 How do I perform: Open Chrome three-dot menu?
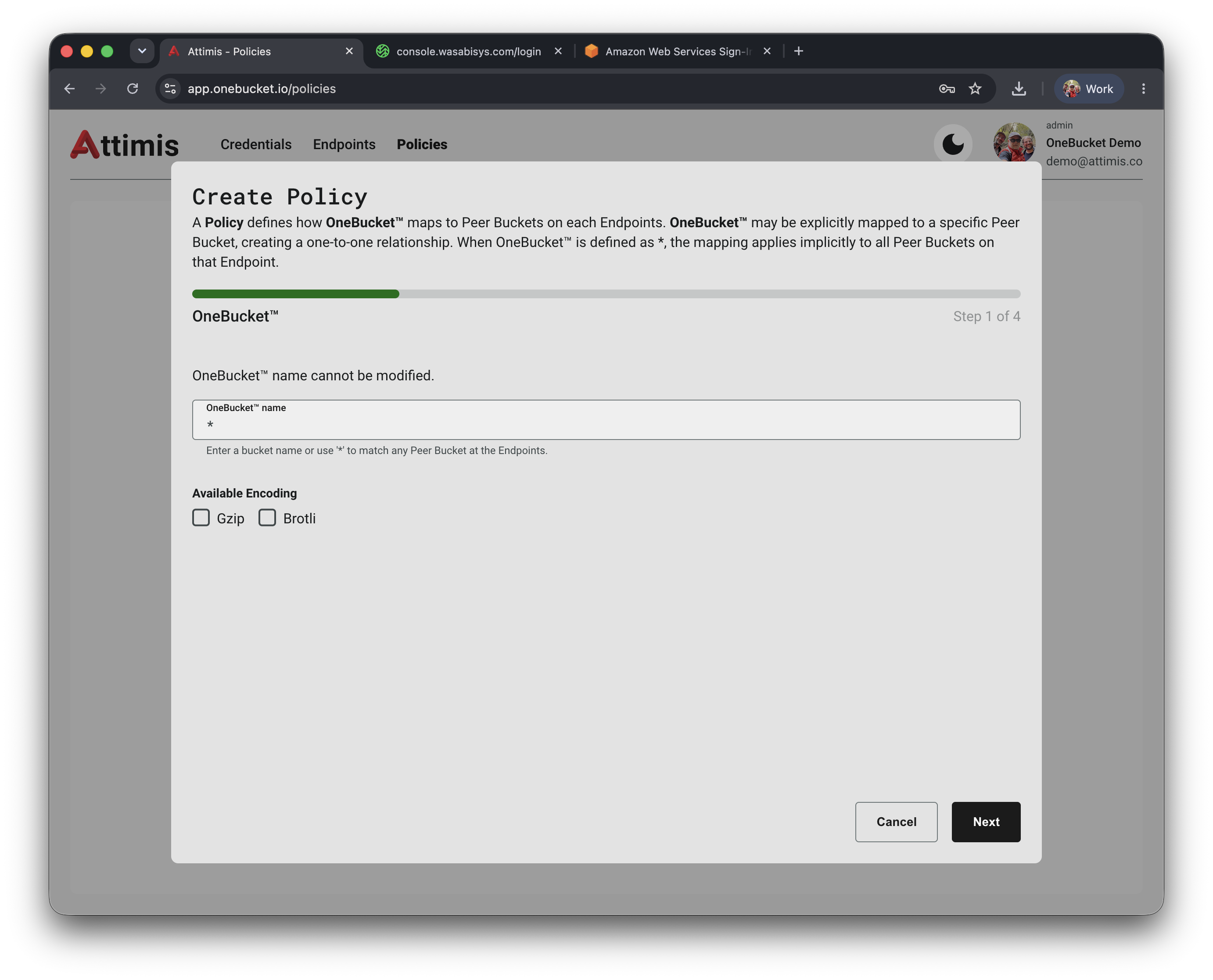tap(1144, 89)
